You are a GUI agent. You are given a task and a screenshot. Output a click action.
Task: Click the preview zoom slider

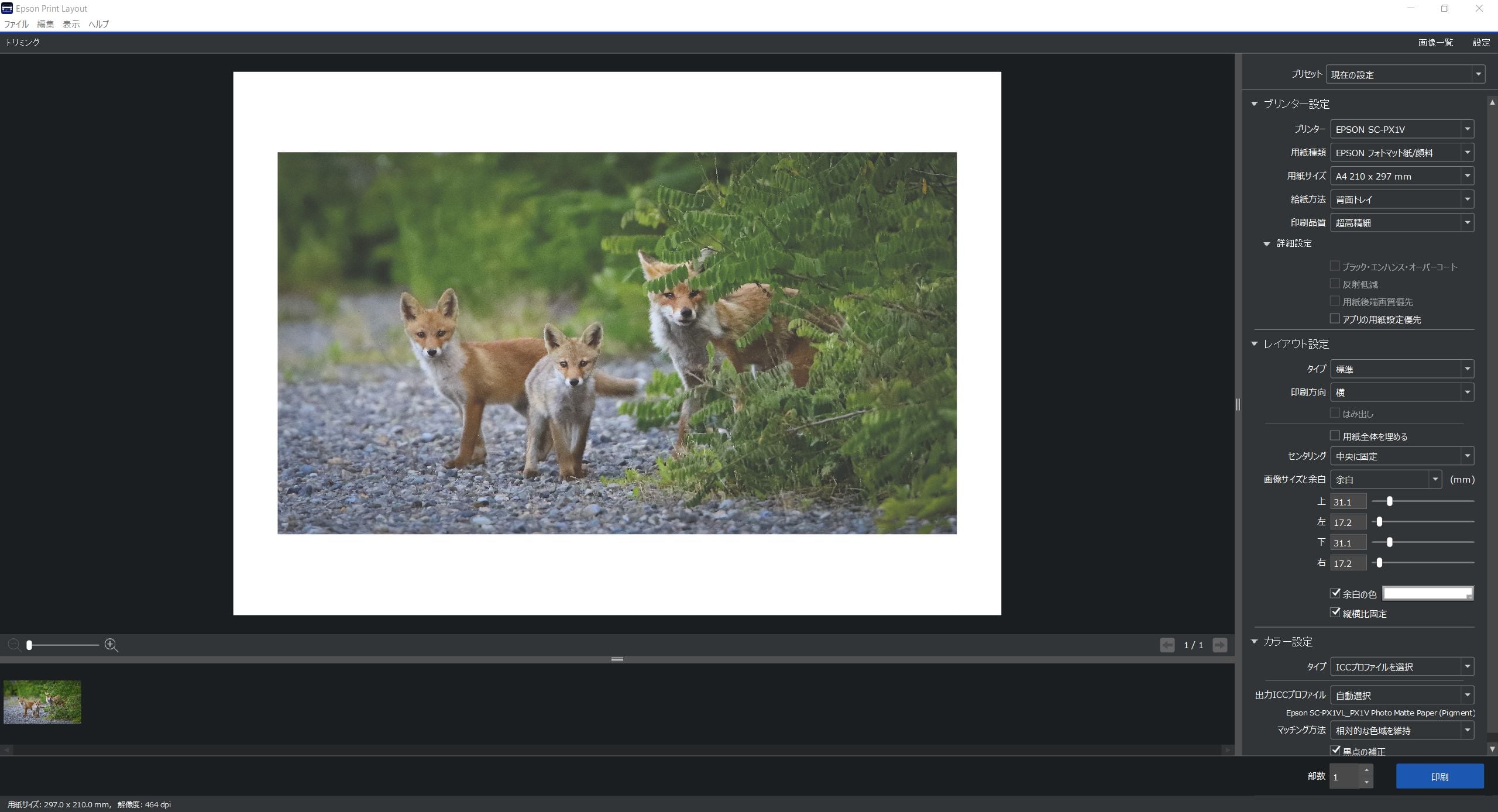tap(63, 645)
